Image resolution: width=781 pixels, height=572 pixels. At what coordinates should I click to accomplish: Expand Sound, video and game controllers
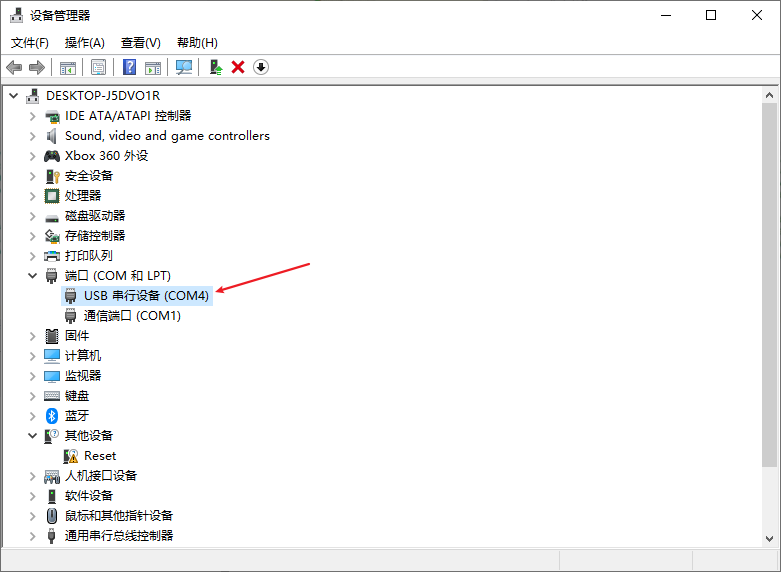33,136
